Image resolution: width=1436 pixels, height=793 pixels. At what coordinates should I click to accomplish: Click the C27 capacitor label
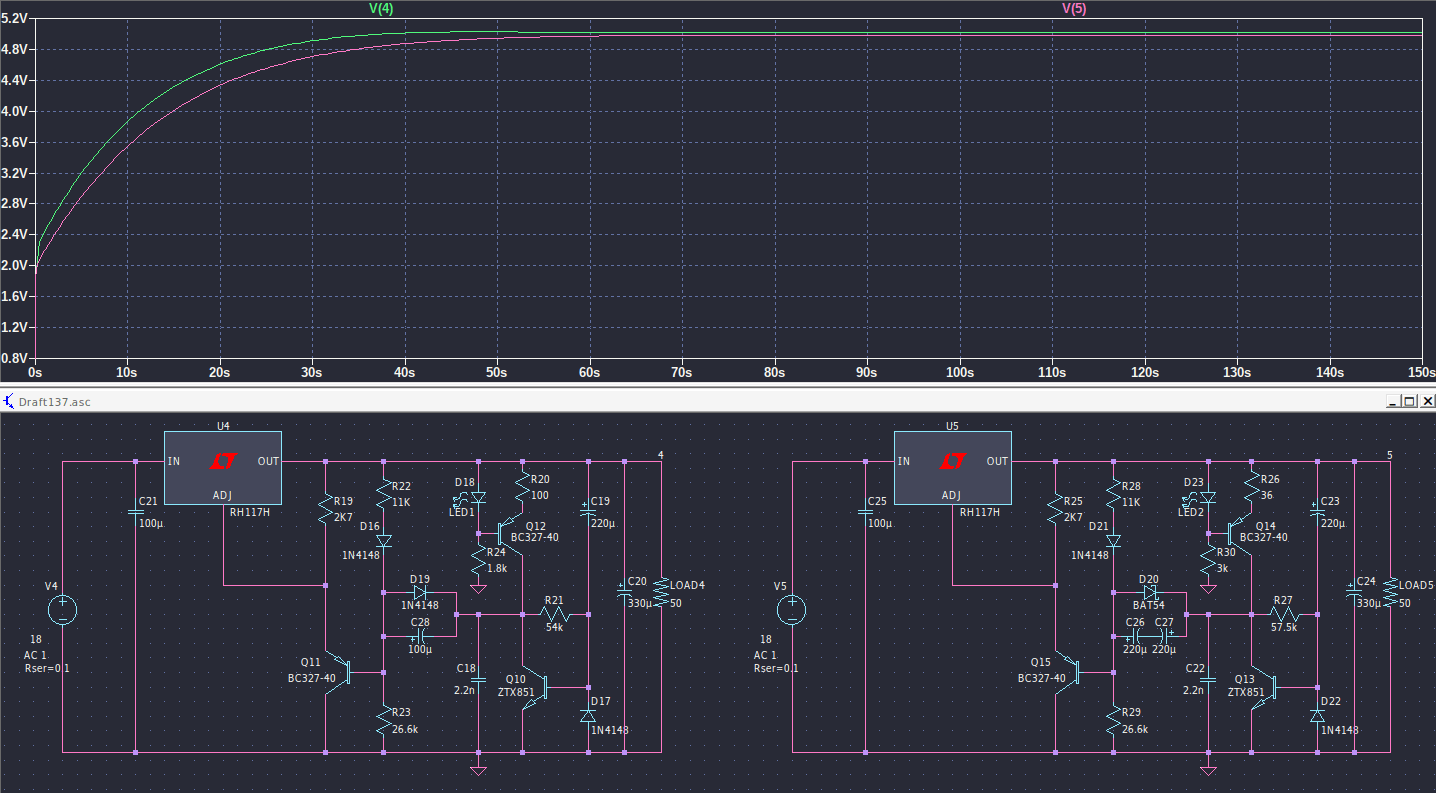[1164, 621]
